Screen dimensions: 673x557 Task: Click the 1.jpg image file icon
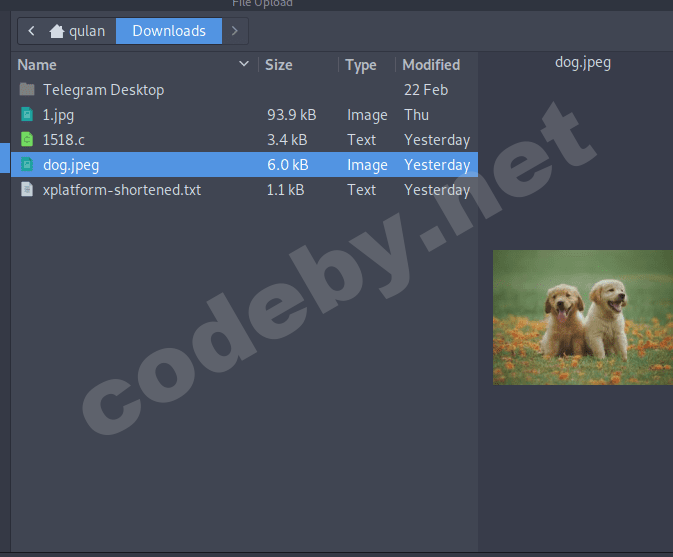point(27,115)
